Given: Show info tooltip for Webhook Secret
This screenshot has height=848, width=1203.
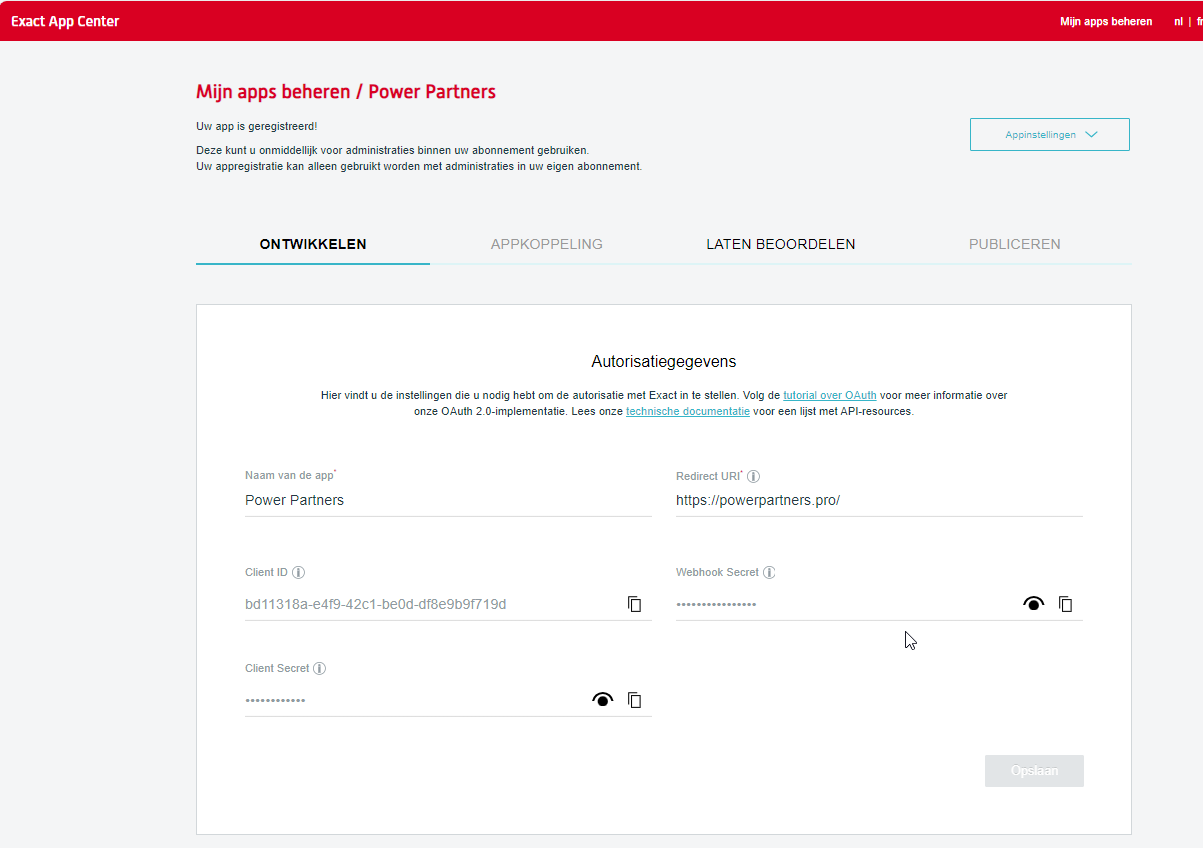Looking at the screenshot, I should (x=769, y=573).
